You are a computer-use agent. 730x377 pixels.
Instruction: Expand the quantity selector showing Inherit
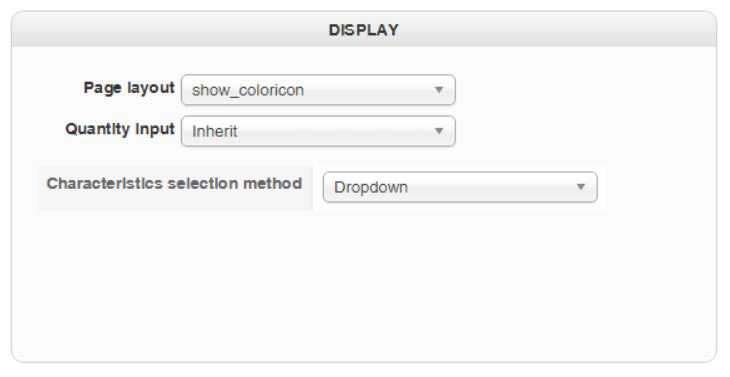coord(318,131)
